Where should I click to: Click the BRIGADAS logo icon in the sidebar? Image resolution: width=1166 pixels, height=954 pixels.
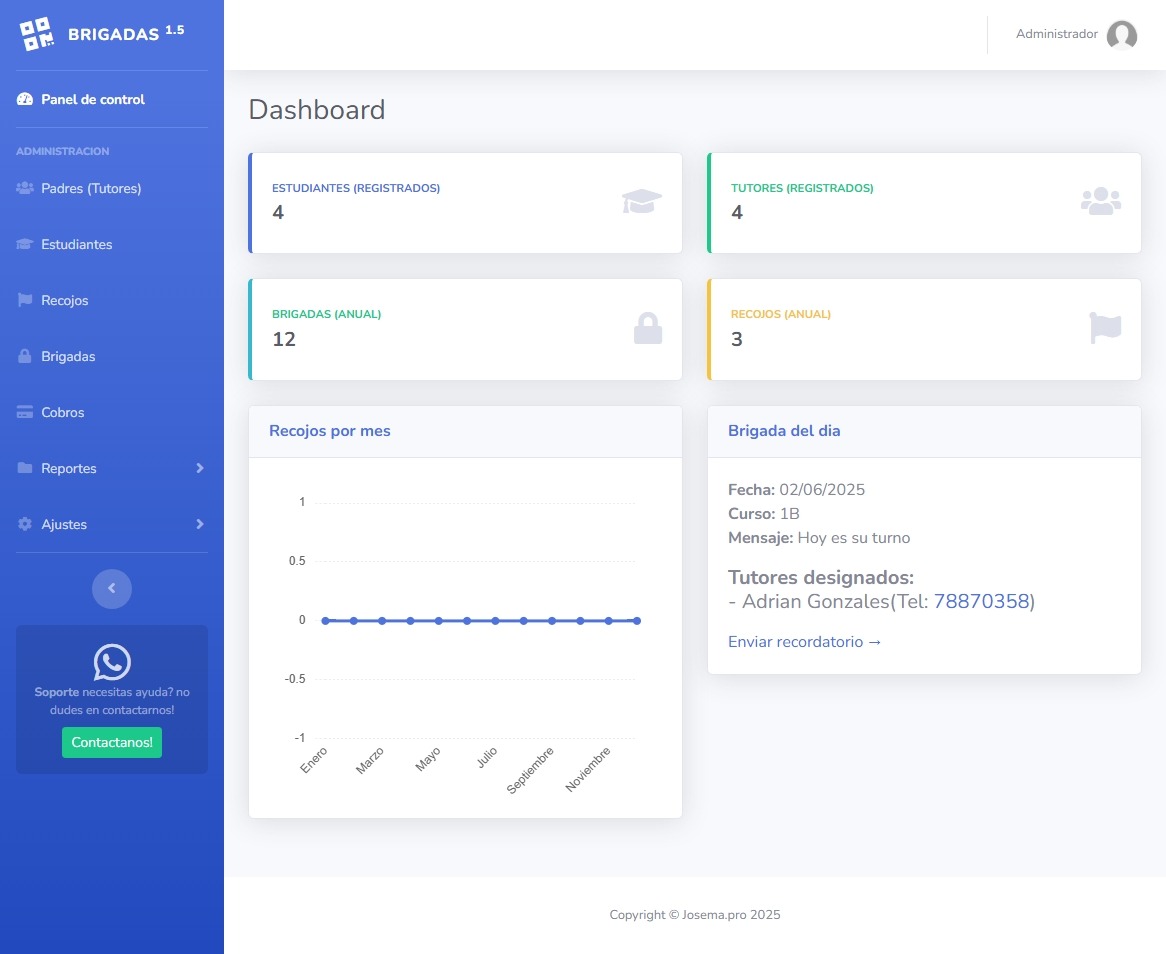click(x=35, y=33)
